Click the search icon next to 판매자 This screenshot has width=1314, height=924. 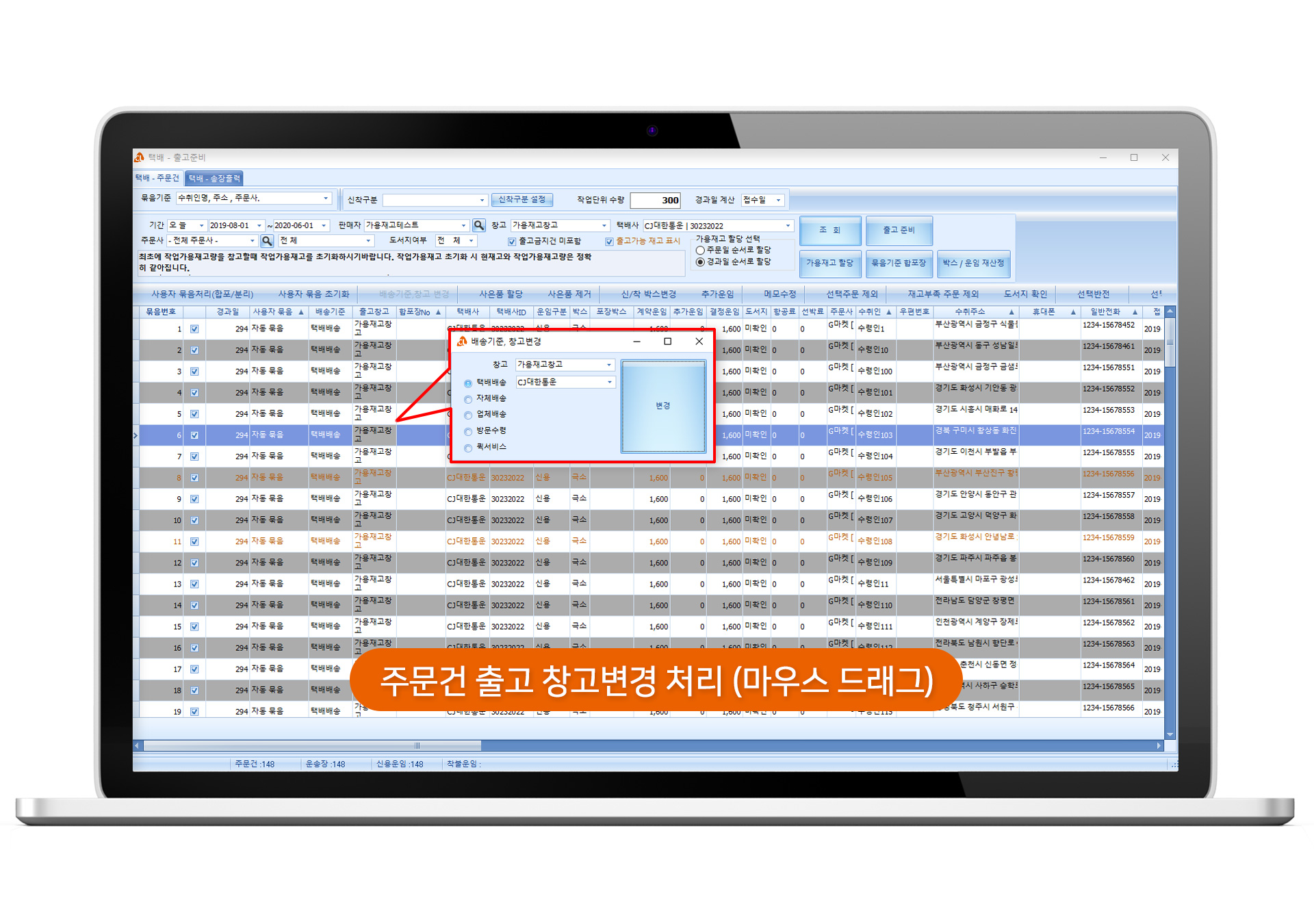[x=479, y=225]
